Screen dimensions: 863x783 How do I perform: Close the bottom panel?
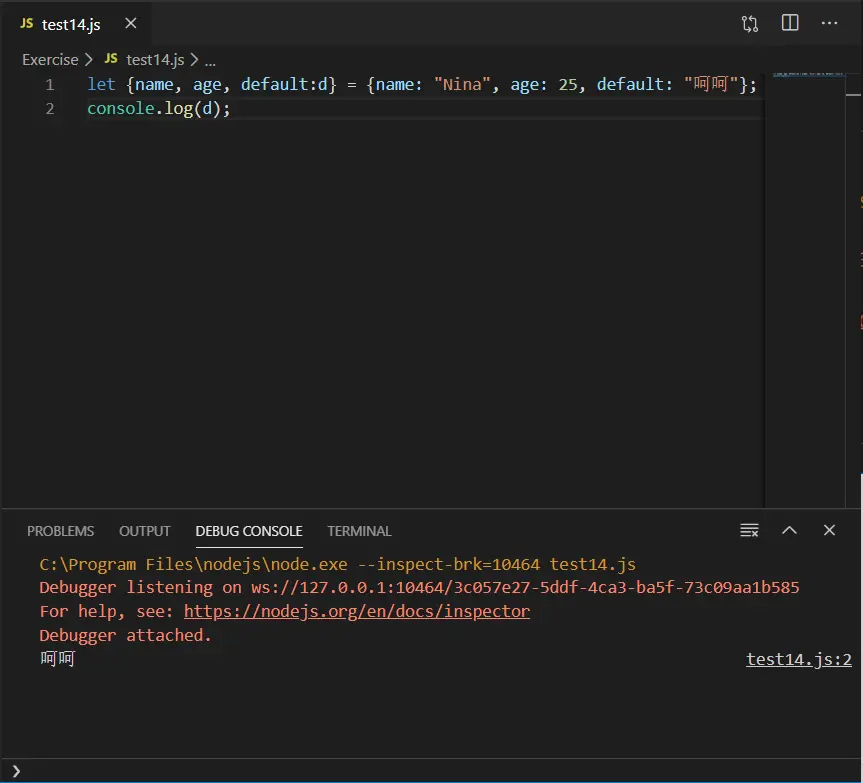[829, 530]
